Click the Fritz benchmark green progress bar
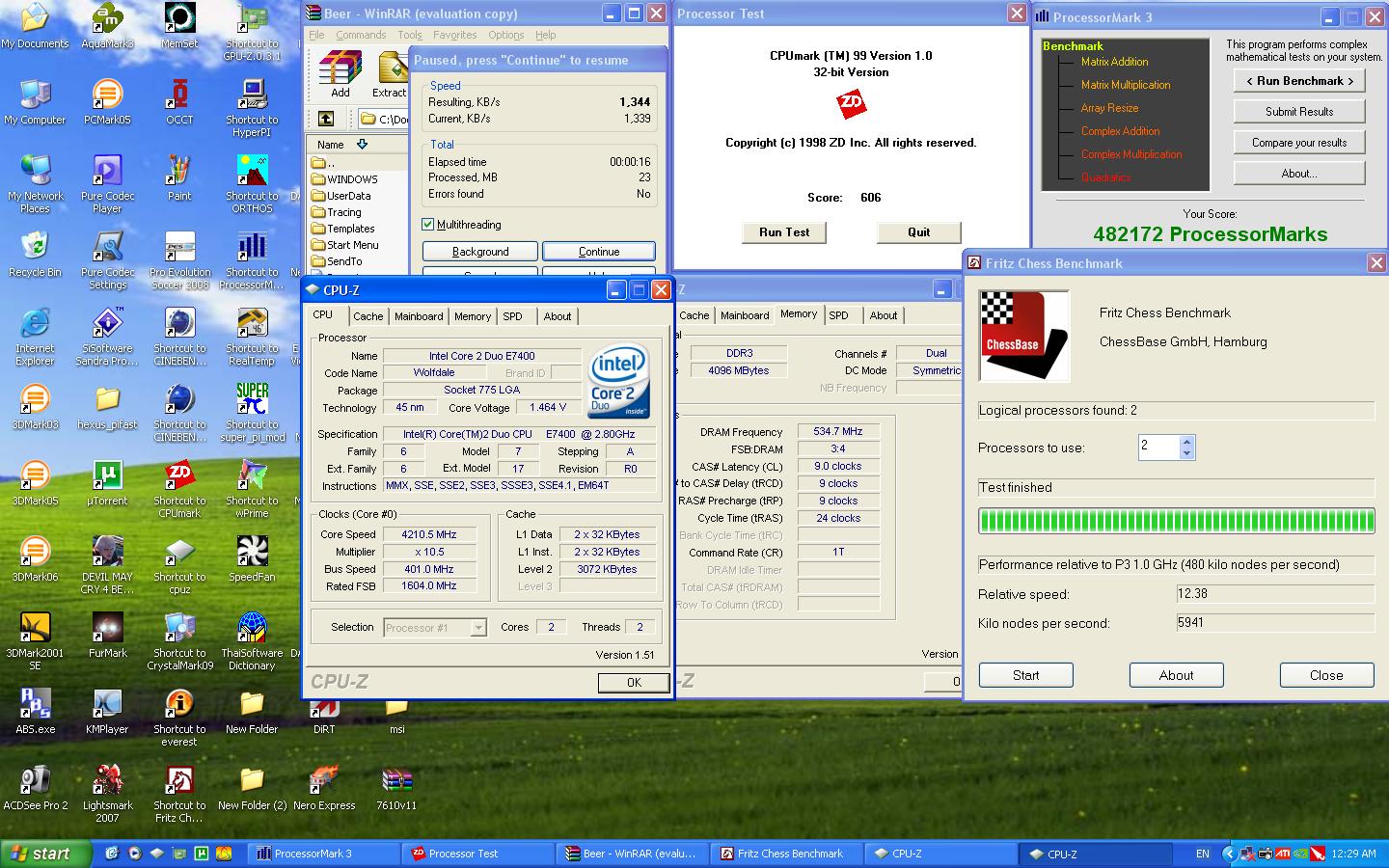The height and width of the screenshot is (868, 1389). [x=1177, y=521]
